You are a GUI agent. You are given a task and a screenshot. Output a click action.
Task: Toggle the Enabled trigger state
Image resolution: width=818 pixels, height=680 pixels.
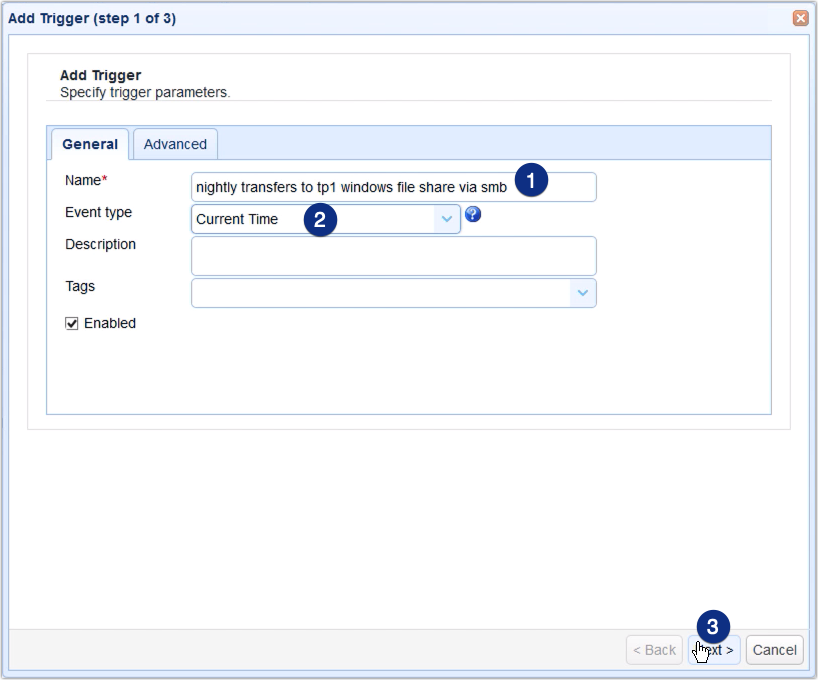click(x=70, y=323)
